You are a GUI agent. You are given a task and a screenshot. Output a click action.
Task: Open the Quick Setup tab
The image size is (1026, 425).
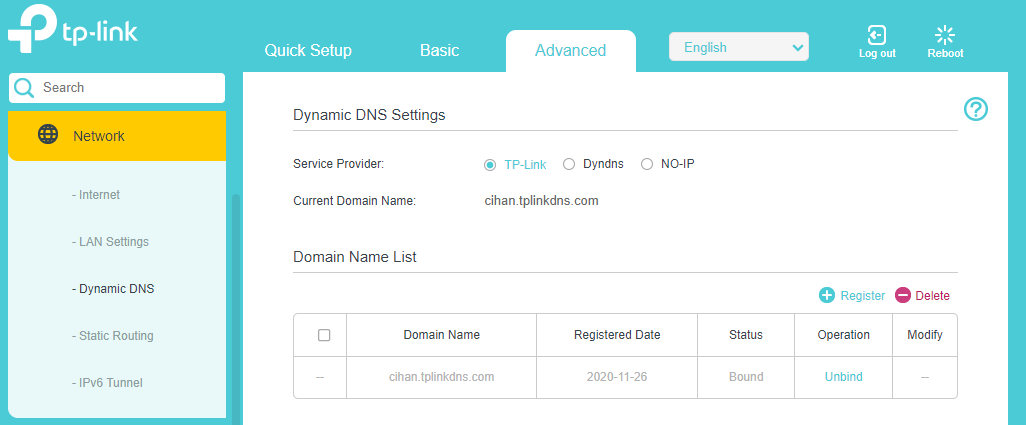308,50
